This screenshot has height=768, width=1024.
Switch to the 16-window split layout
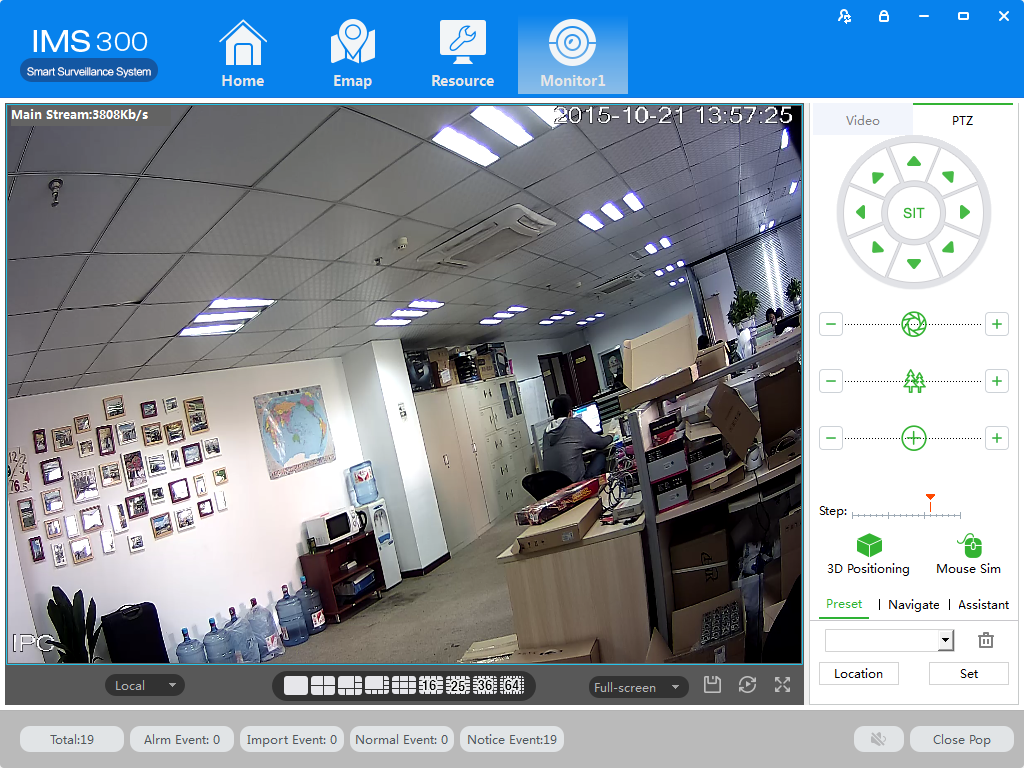coord(430,685)
